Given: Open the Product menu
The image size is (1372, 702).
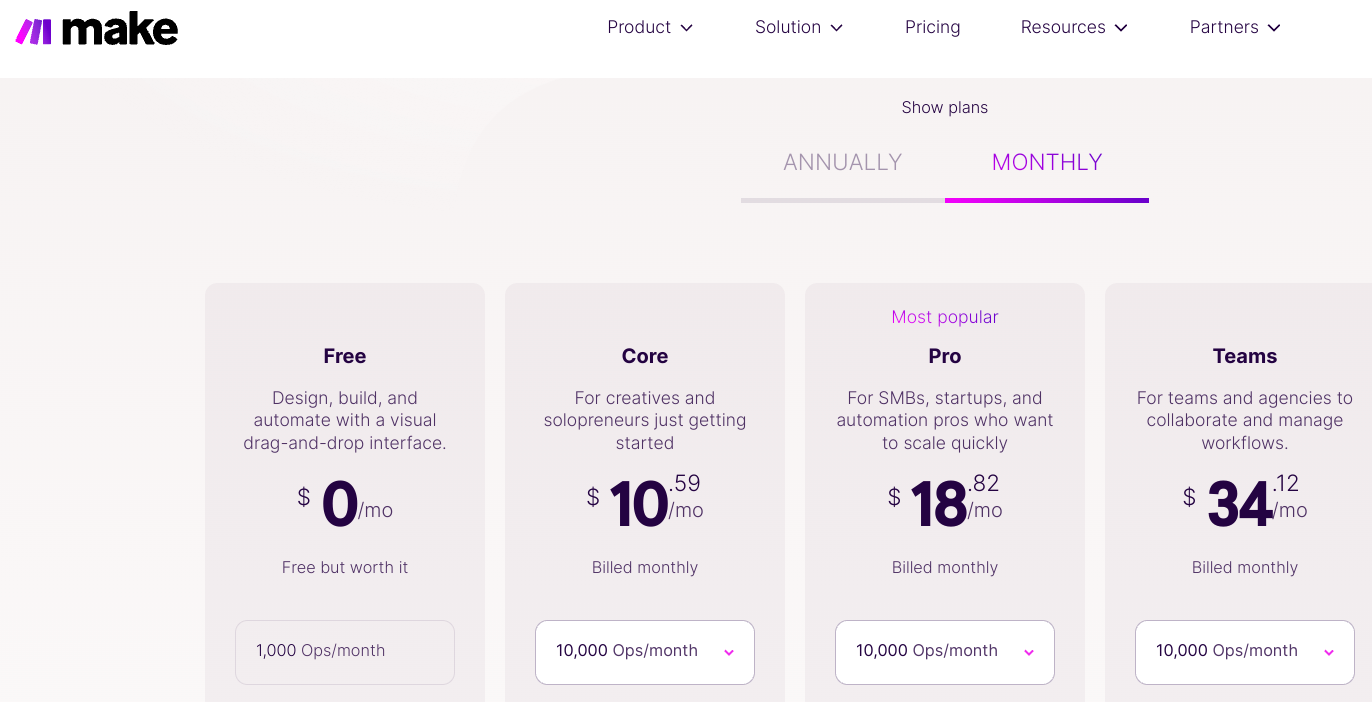Looking at the screenshot, I should (650, 27).
